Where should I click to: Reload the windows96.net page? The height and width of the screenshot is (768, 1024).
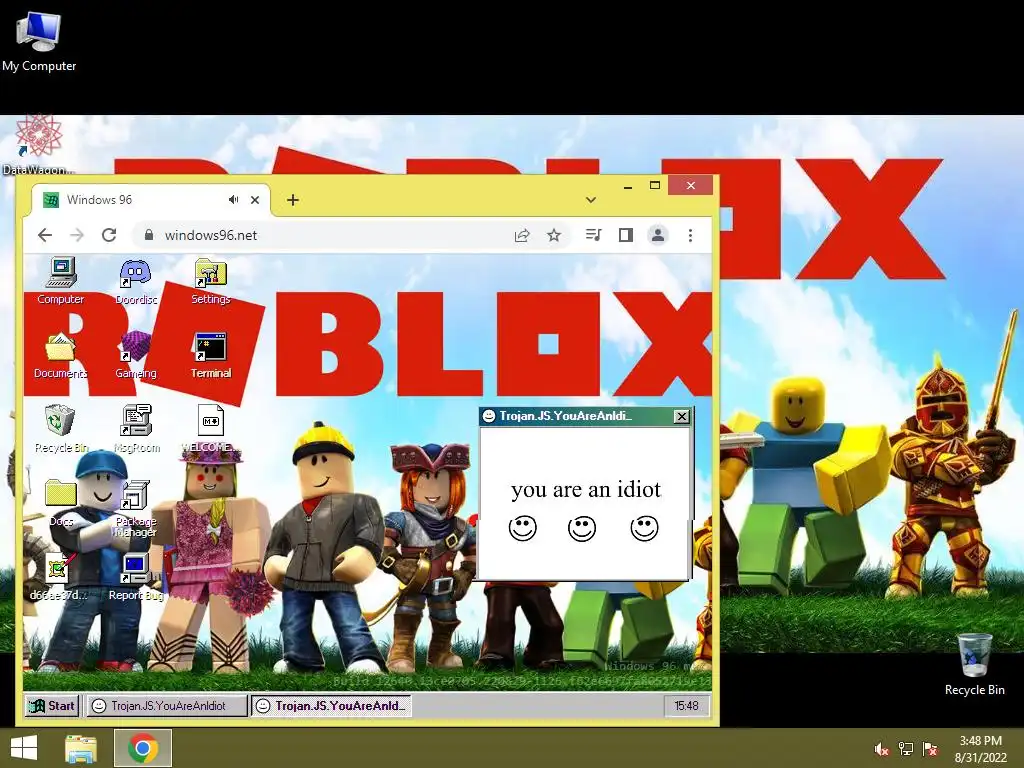(x=109, y=235)
